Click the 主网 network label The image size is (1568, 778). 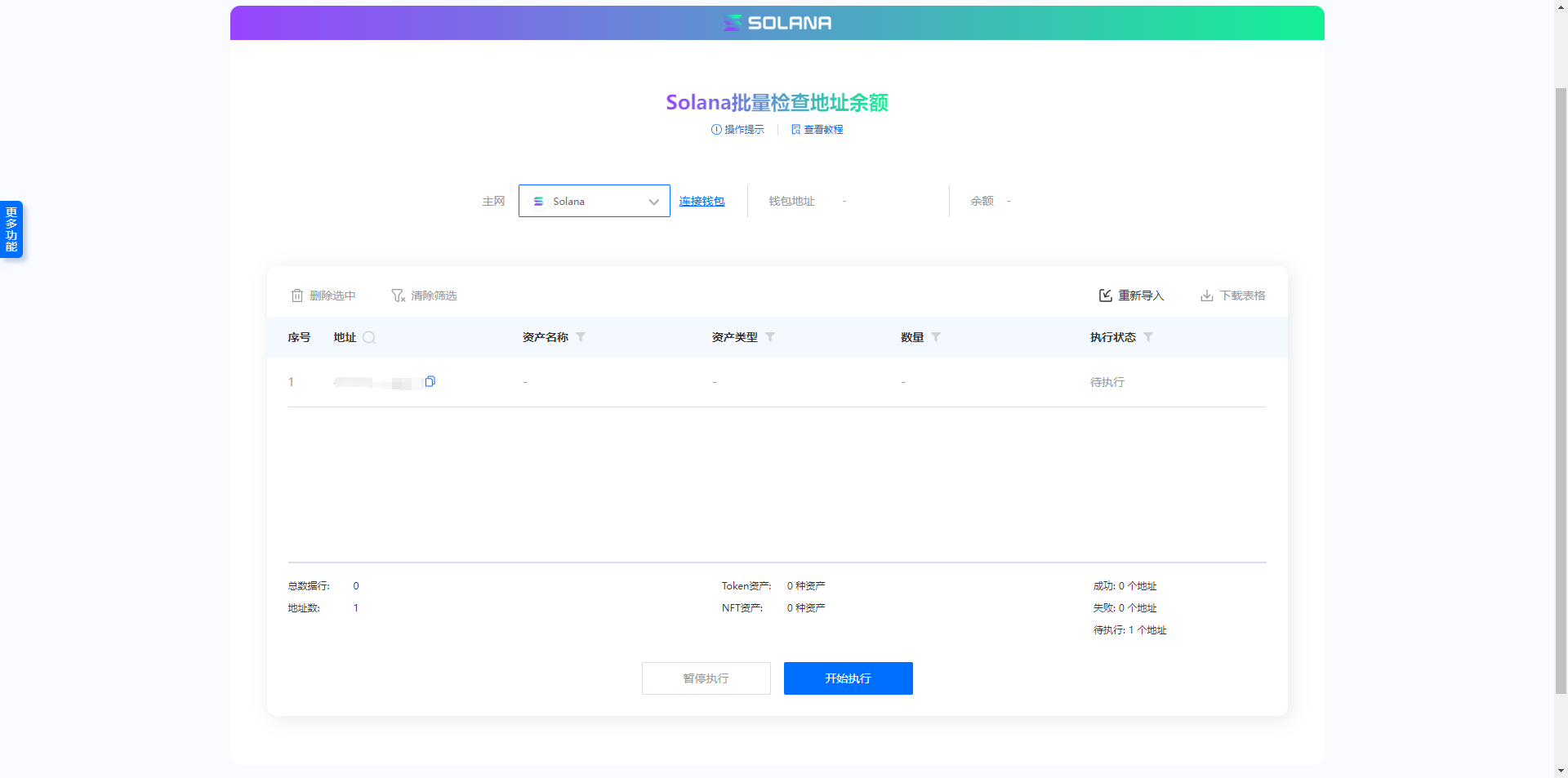[493, 201]
